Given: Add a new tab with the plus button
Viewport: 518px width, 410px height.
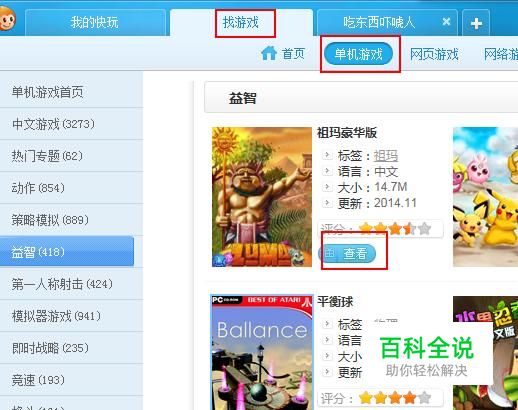Looking at the screenshot, I should 476,23.
